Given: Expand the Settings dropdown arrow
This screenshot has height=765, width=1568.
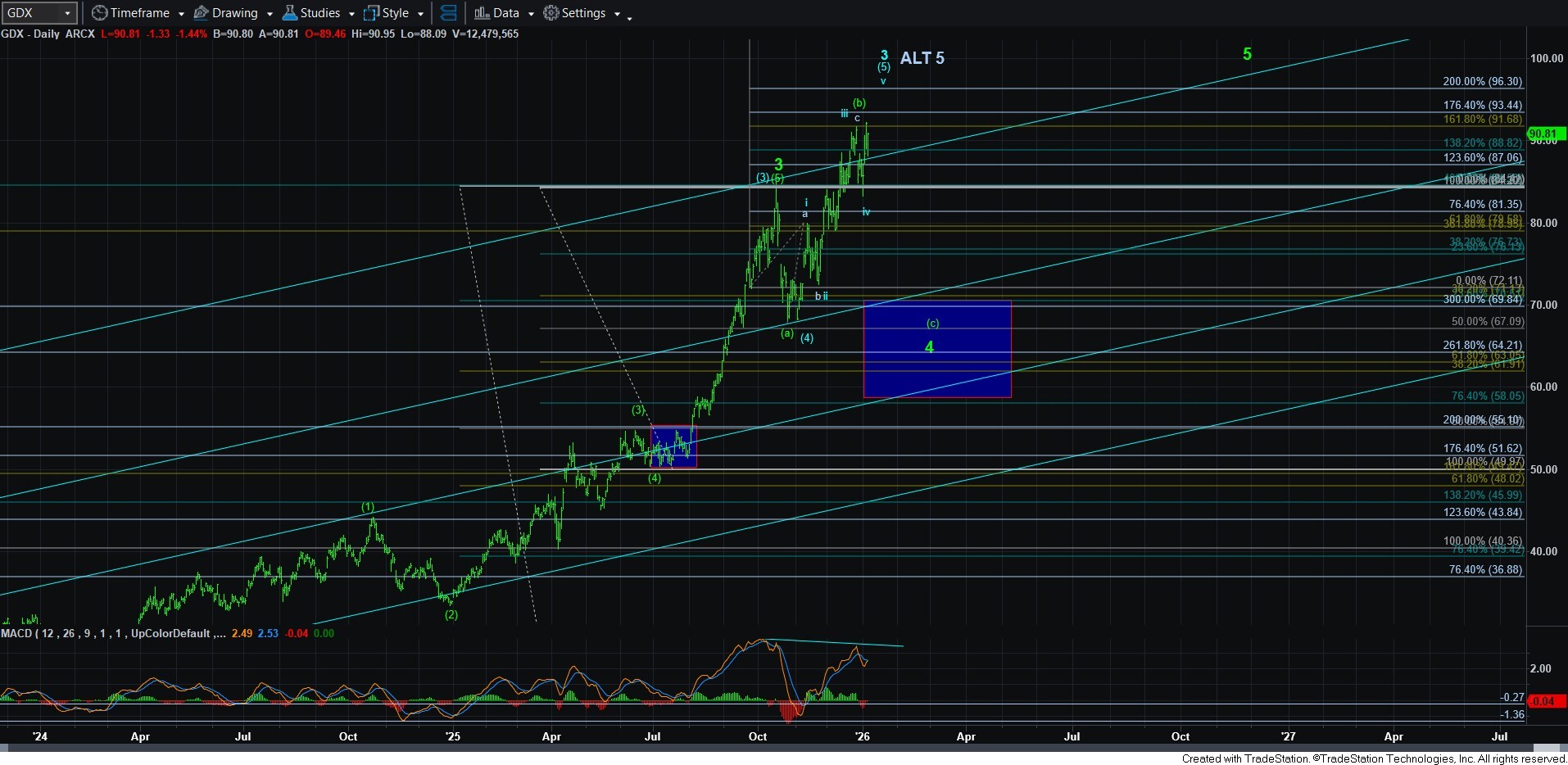Looking at the screenshot, I should 617,14.
